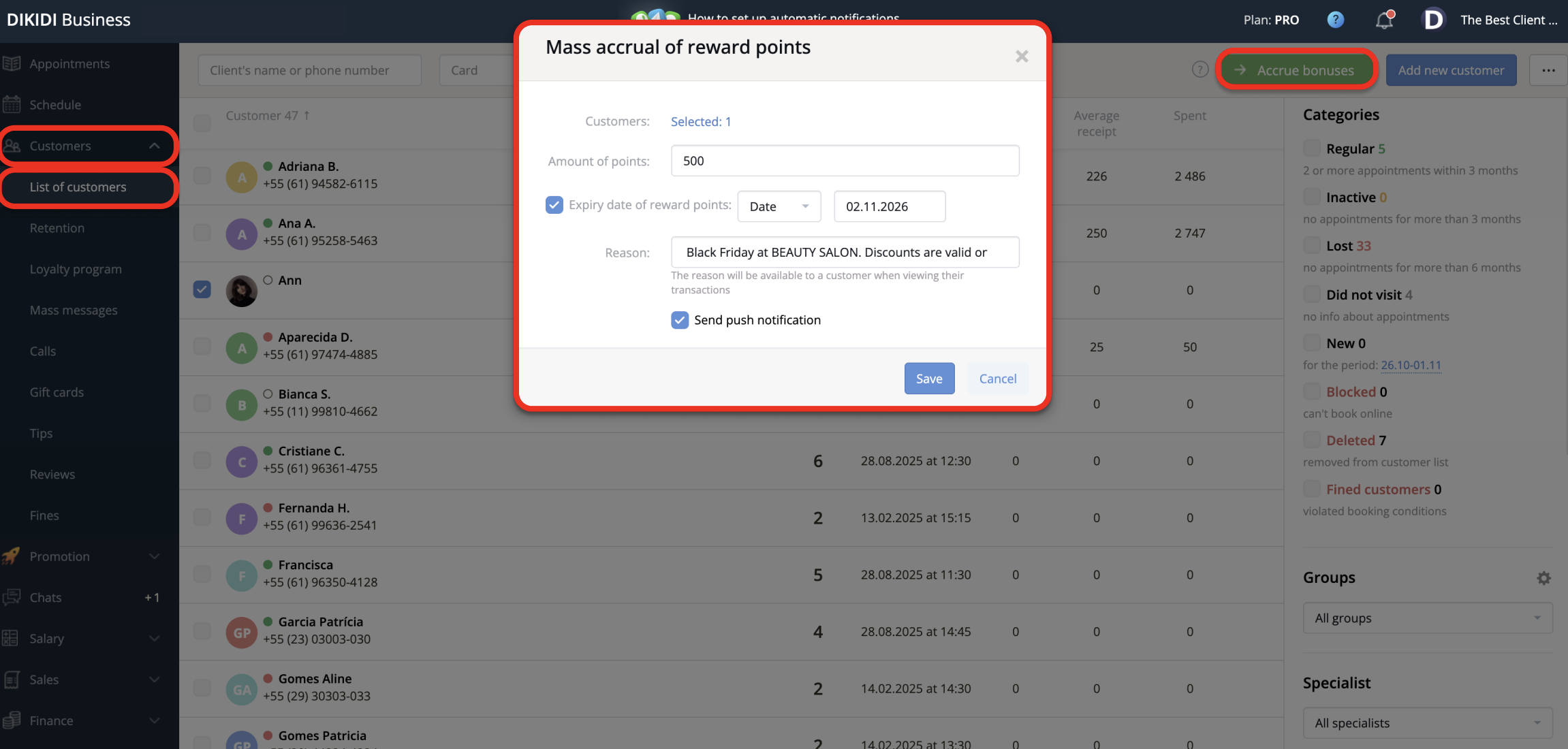Open the All groups dropdown
The image size is (1568, 749).
[1427, 618]
